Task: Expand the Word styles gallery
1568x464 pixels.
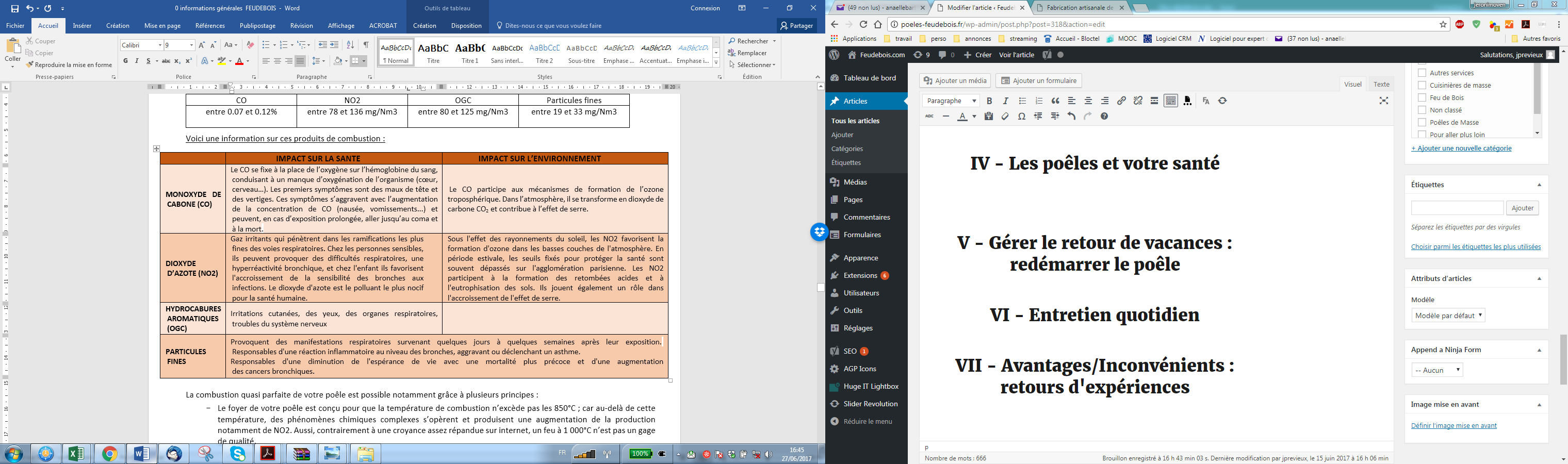Action: 716,63
